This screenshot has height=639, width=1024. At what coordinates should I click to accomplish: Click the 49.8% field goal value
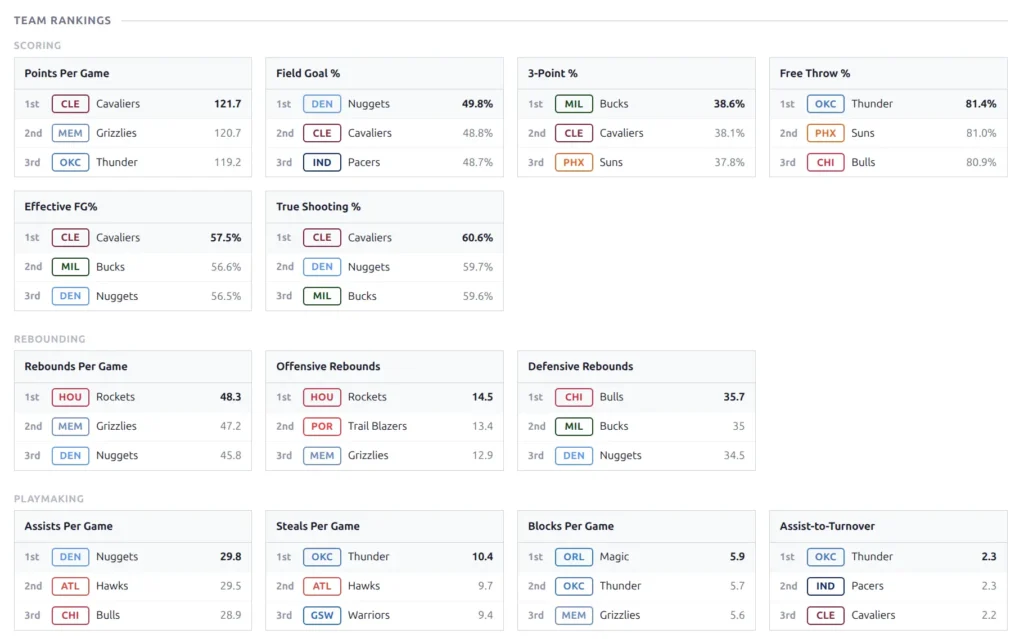[477, 104]
